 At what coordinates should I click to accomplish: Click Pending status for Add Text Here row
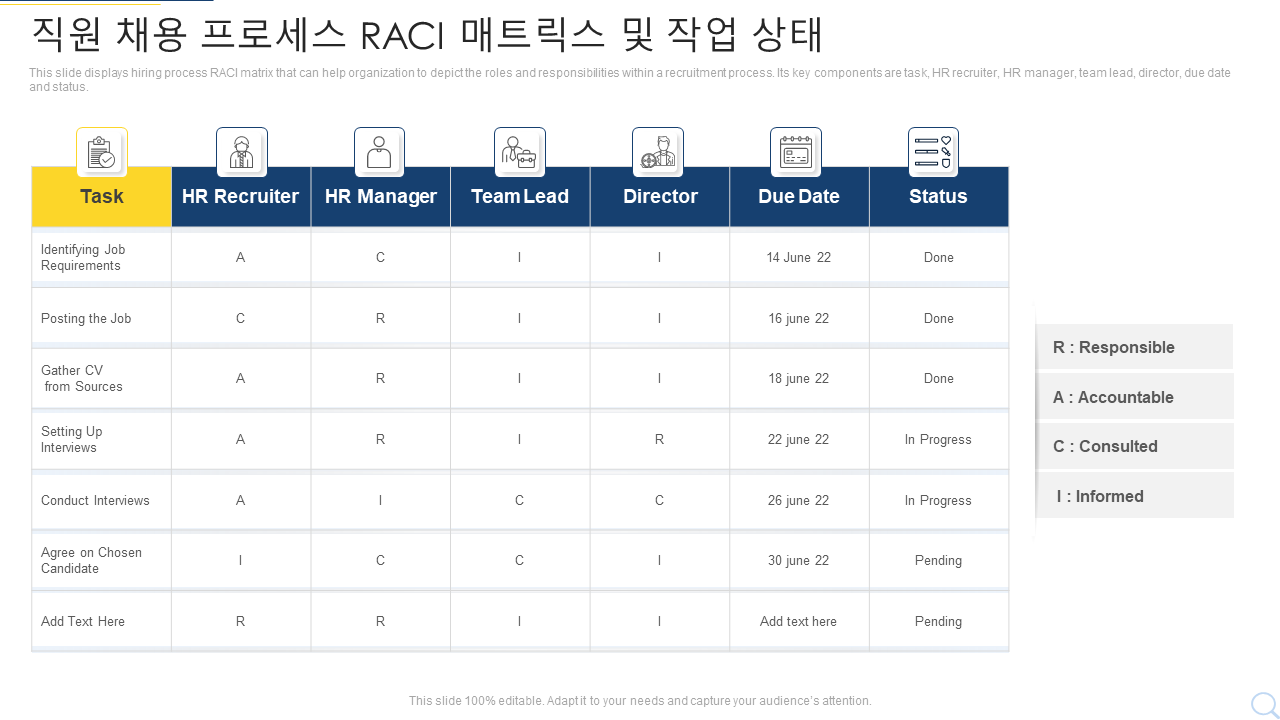[939, 621]
